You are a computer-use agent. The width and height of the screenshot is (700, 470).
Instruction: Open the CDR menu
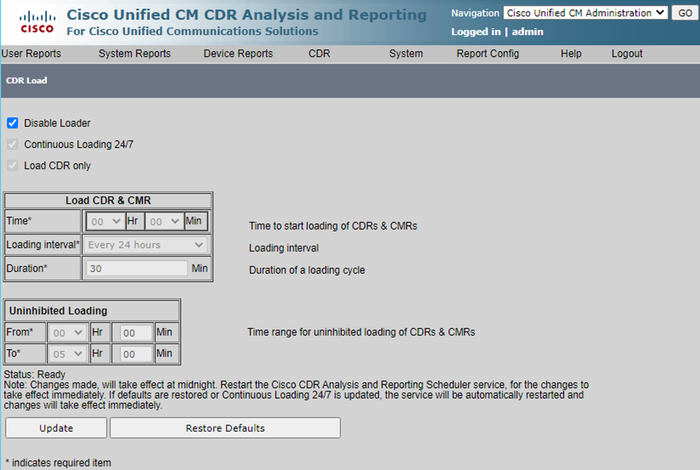[319, 54]
